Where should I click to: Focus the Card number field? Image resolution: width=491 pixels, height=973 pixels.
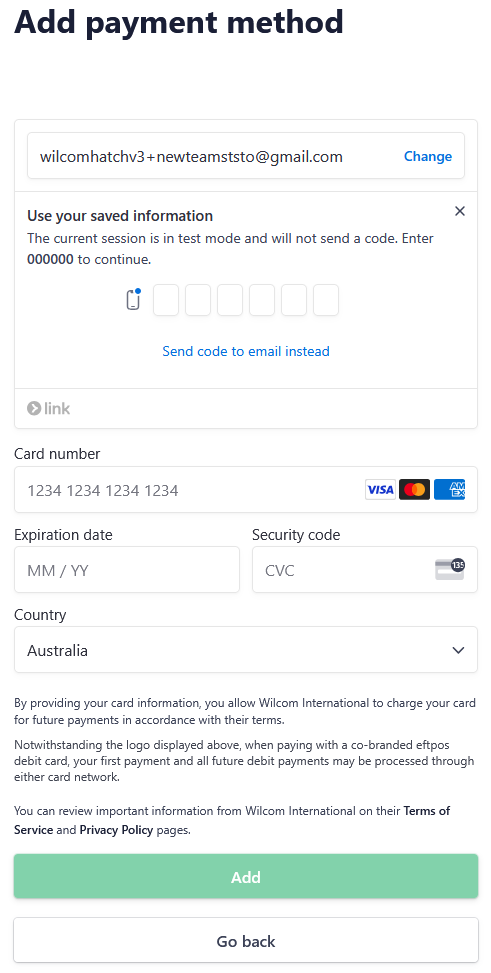click(246, 490)
